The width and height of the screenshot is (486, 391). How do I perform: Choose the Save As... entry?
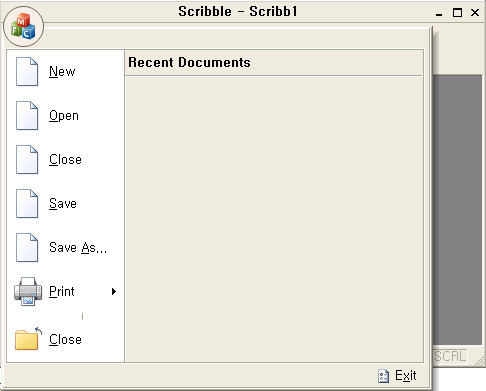click(x=78, y=247)
